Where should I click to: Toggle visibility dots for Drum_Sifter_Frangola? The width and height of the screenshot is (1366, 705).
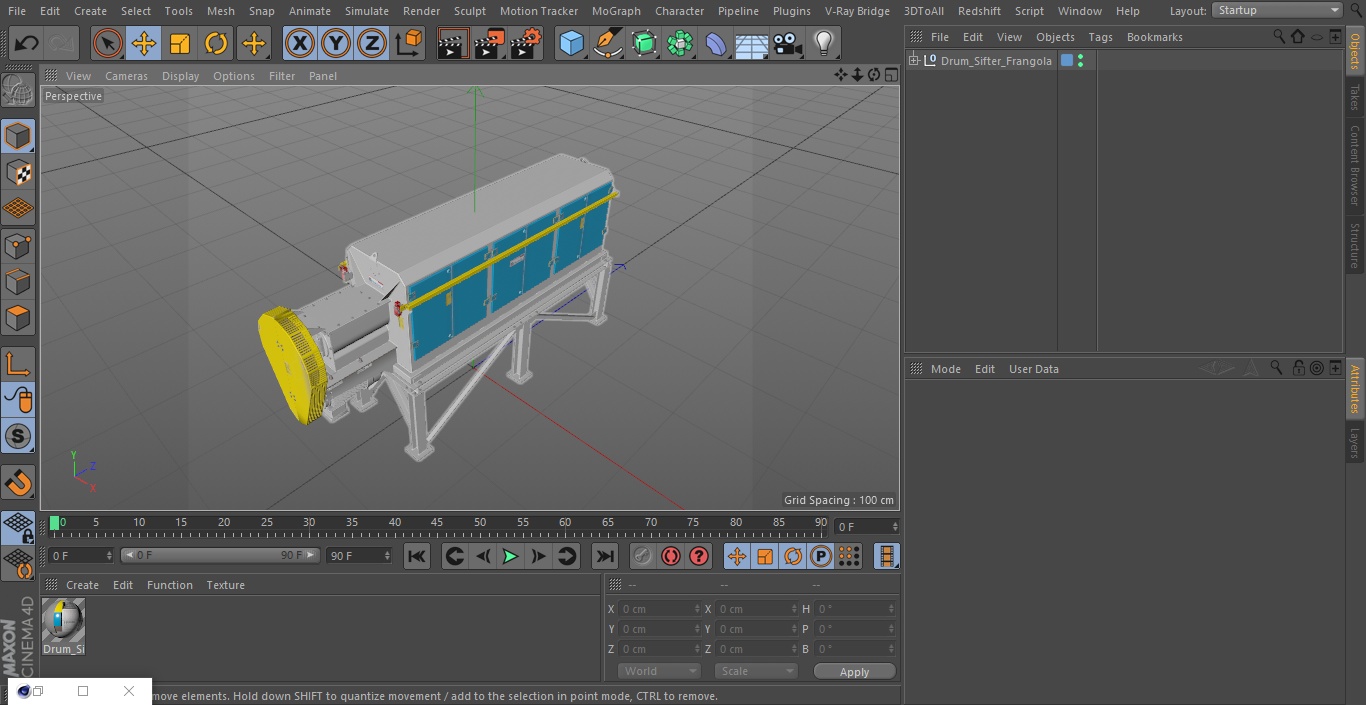pyautogui.click(x=1080, y=61)
